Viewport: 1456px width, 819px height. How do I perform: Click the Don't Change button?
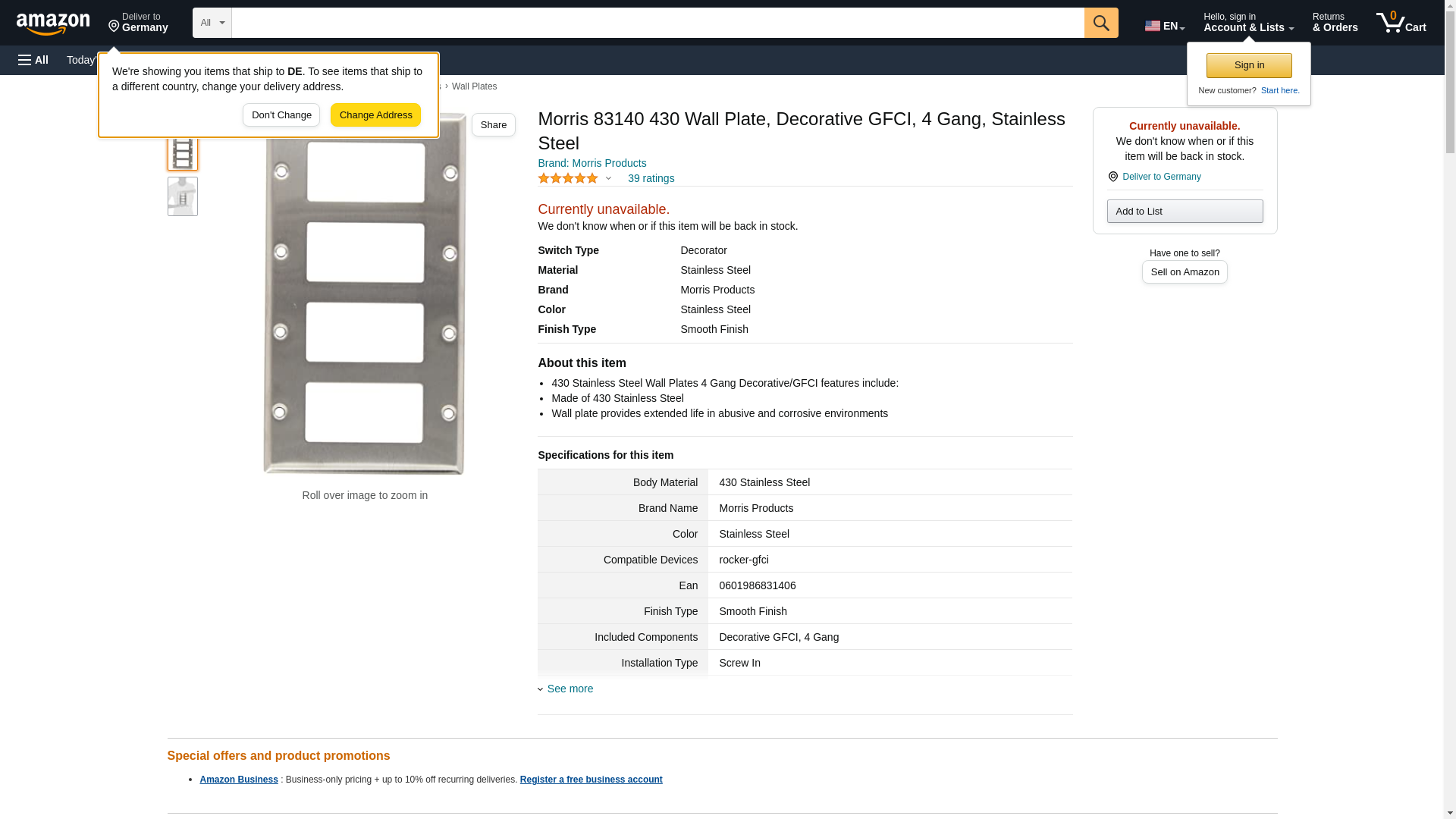281,115
